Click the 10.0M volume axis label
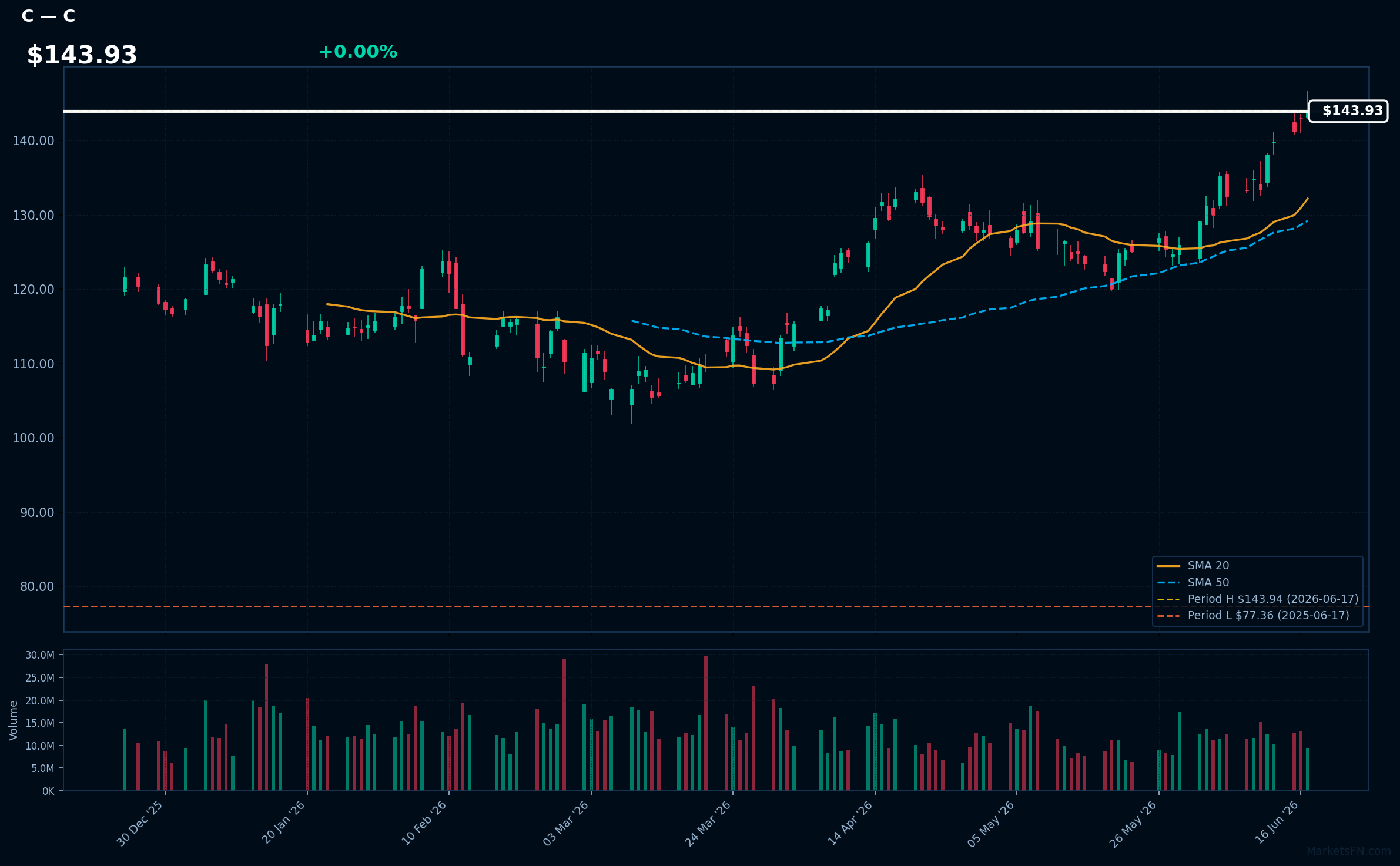Viewport: 1400px width, 866px height. coord(40,746)
